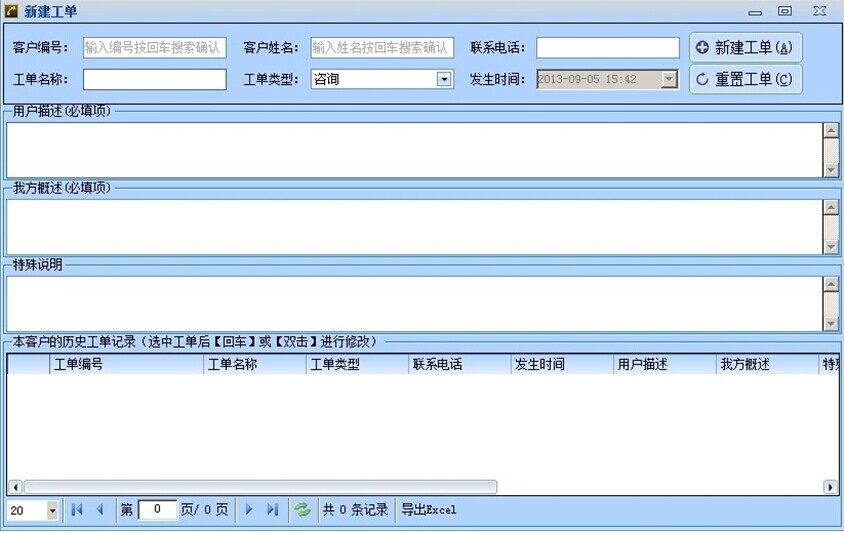Screen dimensions: 844x533
Task: Click the 重置工单(C) button
Action: coord(745,79)
